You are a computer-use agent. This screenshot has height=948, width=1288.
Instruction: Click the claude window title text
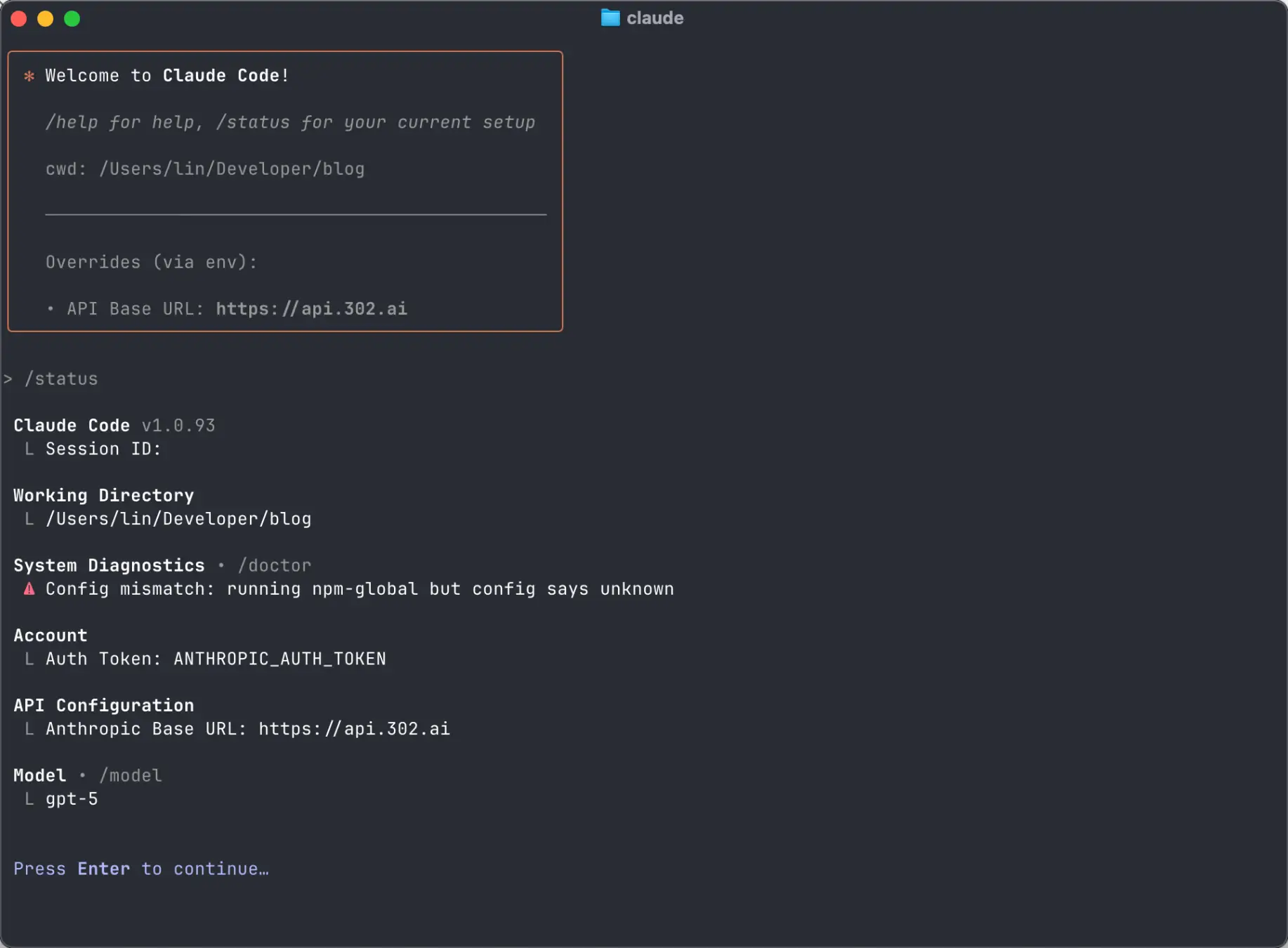click(655, 18)
